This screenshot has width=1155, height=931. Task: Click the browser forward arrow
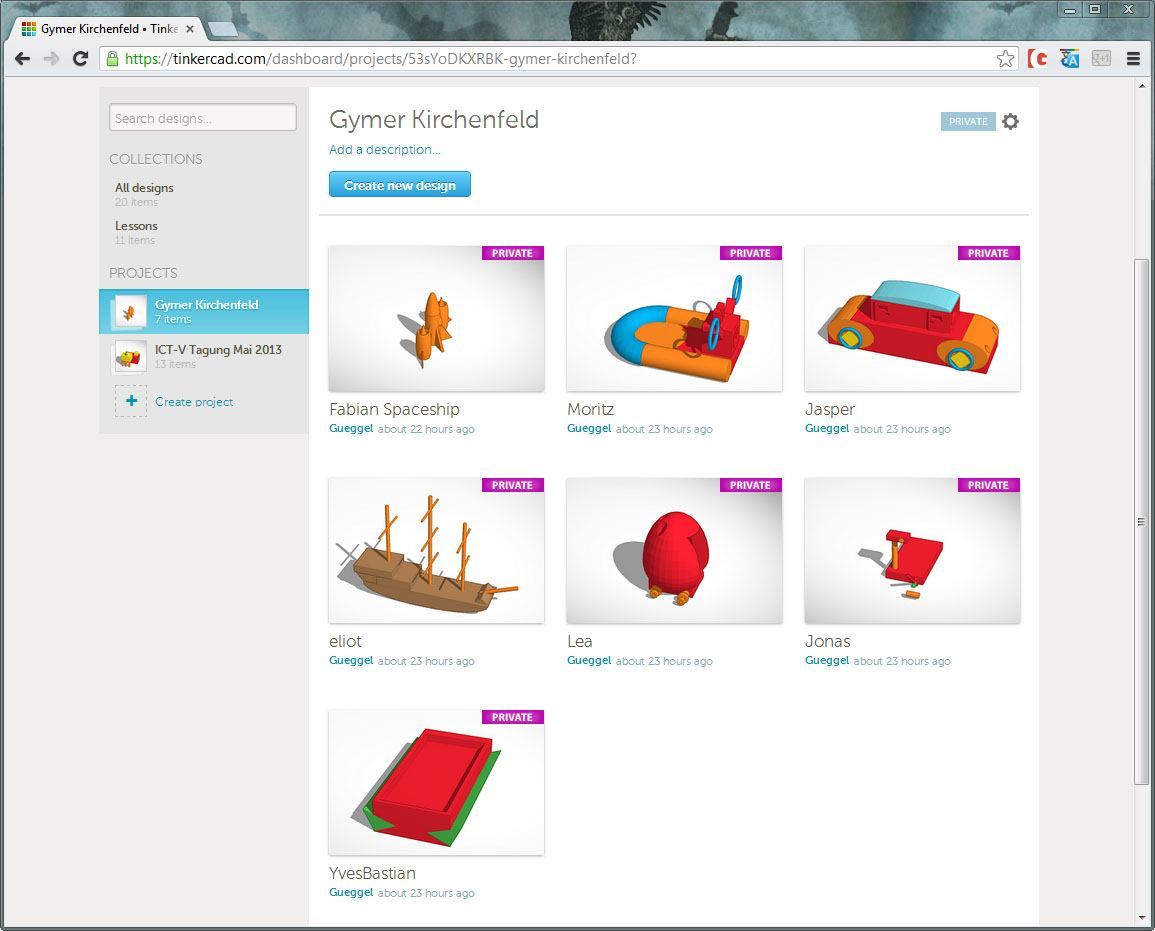pos(51,59)
